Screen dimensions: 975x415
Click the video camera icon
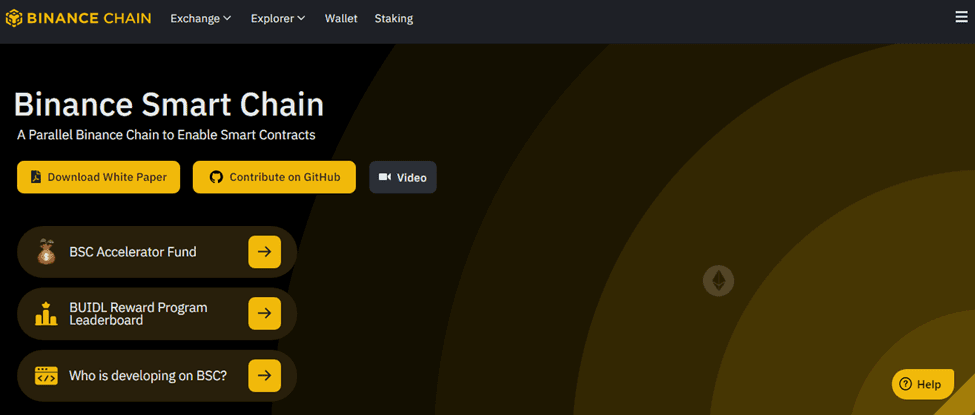[x=384, y=177]
